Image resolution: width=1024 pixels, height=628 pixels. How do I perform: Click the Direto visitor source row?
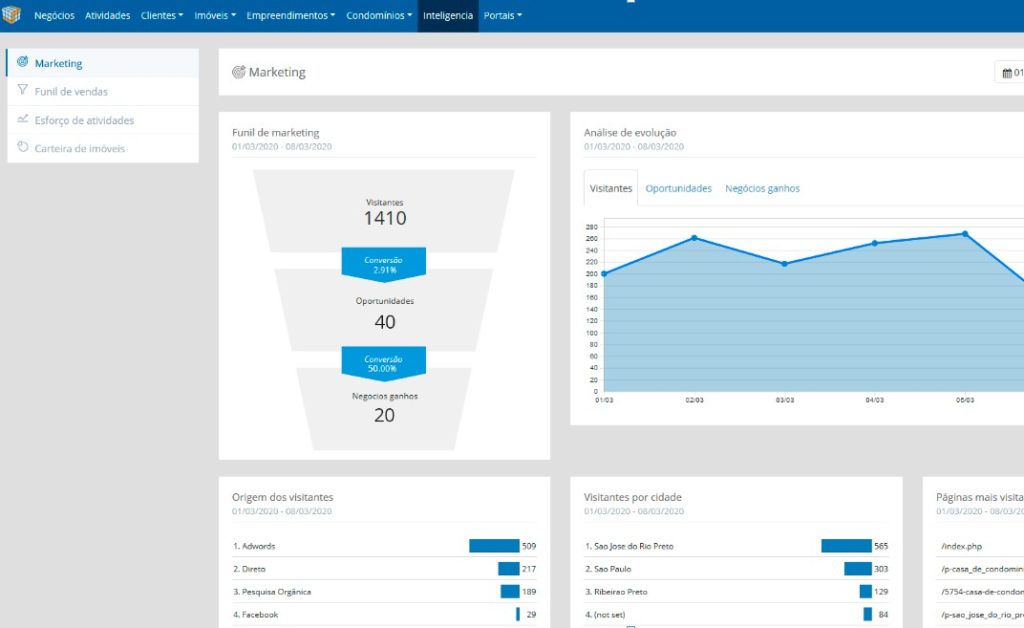point(384,569)
